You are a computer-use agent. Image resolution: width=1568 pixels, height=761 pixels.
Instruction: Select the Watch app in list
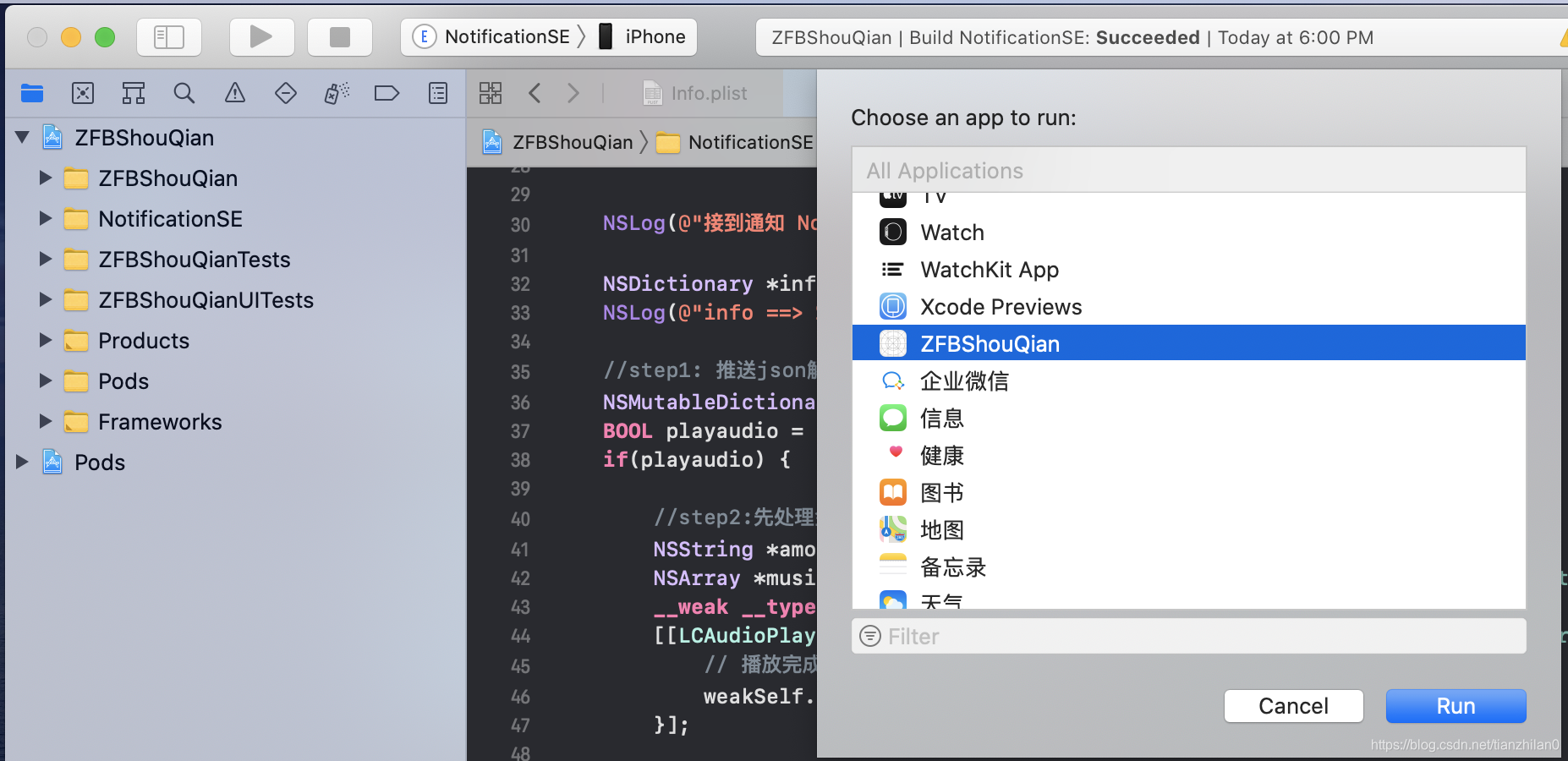pos(1189,232)
